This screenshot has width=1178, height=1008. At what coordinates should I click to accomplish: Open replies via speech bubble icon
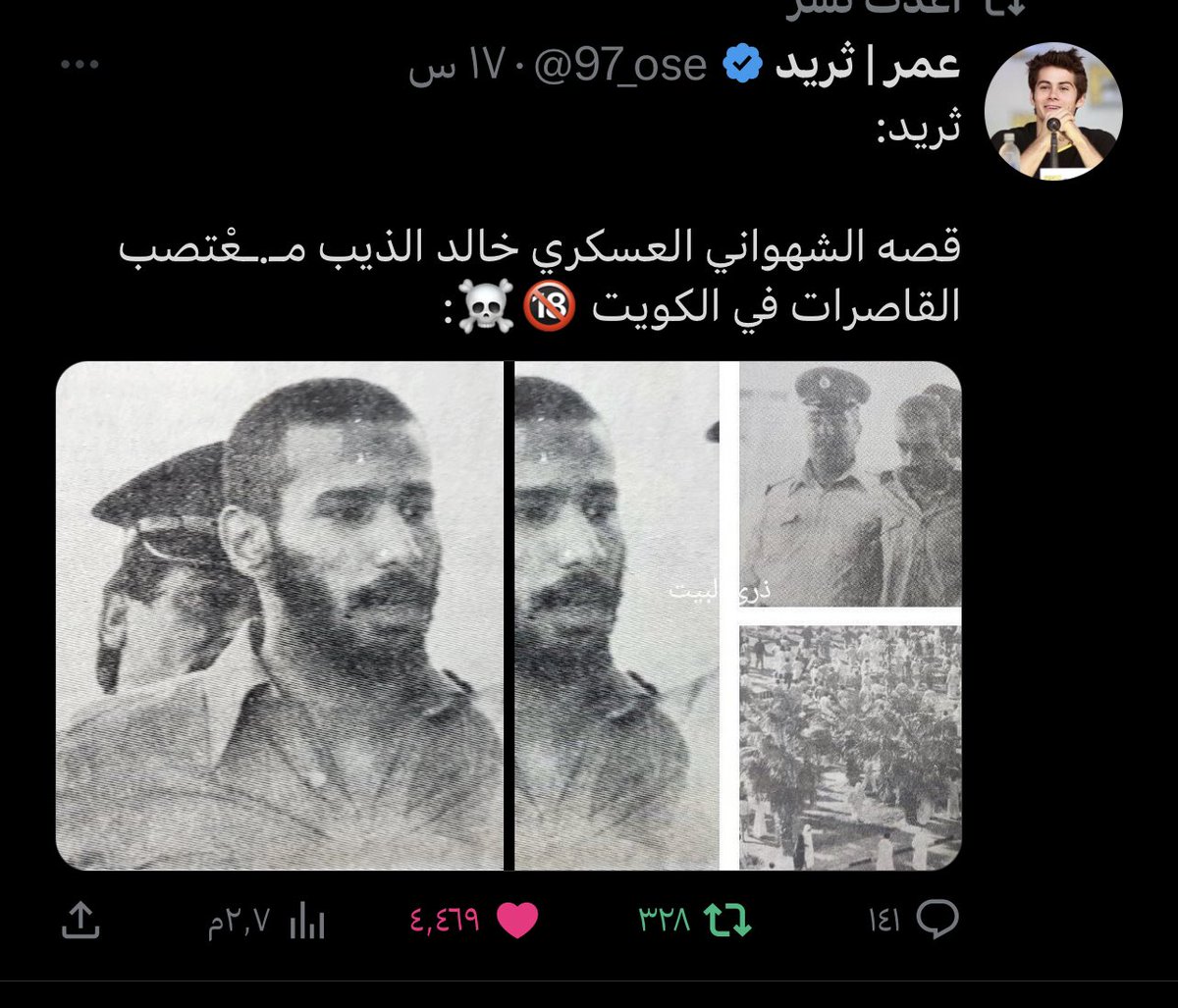pos(937,920)
